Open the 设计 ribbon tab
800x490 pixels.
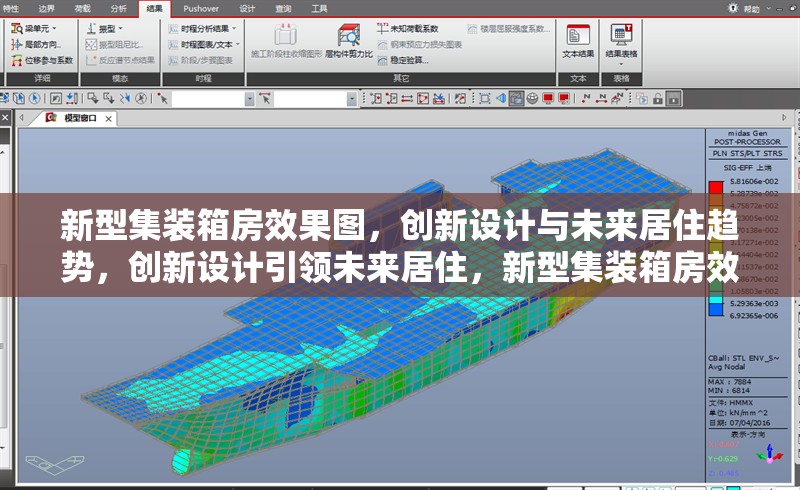247,7
